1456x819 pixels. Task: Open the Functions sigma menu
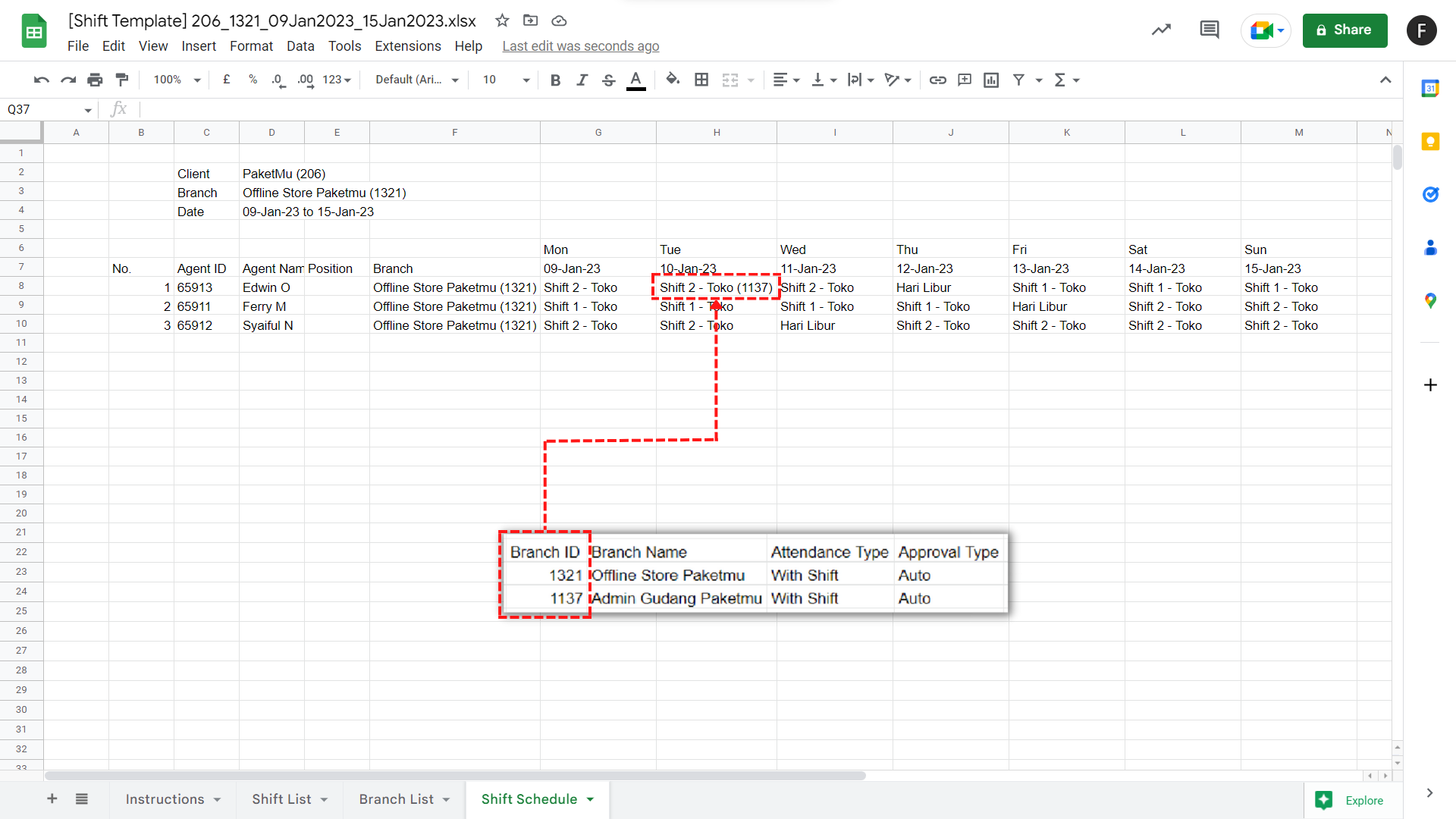click(x=1066, y=80)
